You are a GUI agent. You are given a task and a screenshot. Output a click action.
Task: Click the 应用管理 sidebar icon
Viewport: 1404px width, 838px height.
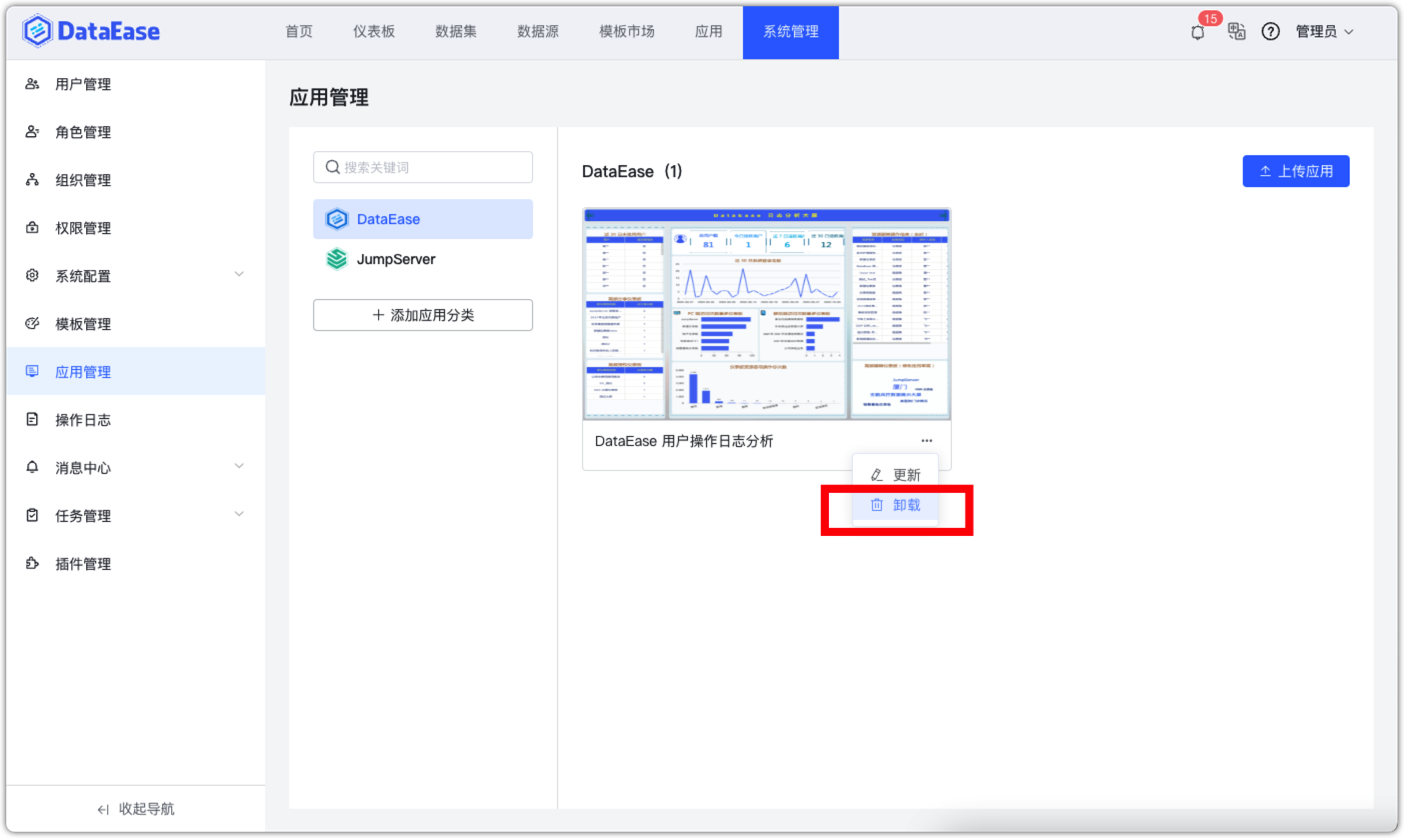coord(32,372)
